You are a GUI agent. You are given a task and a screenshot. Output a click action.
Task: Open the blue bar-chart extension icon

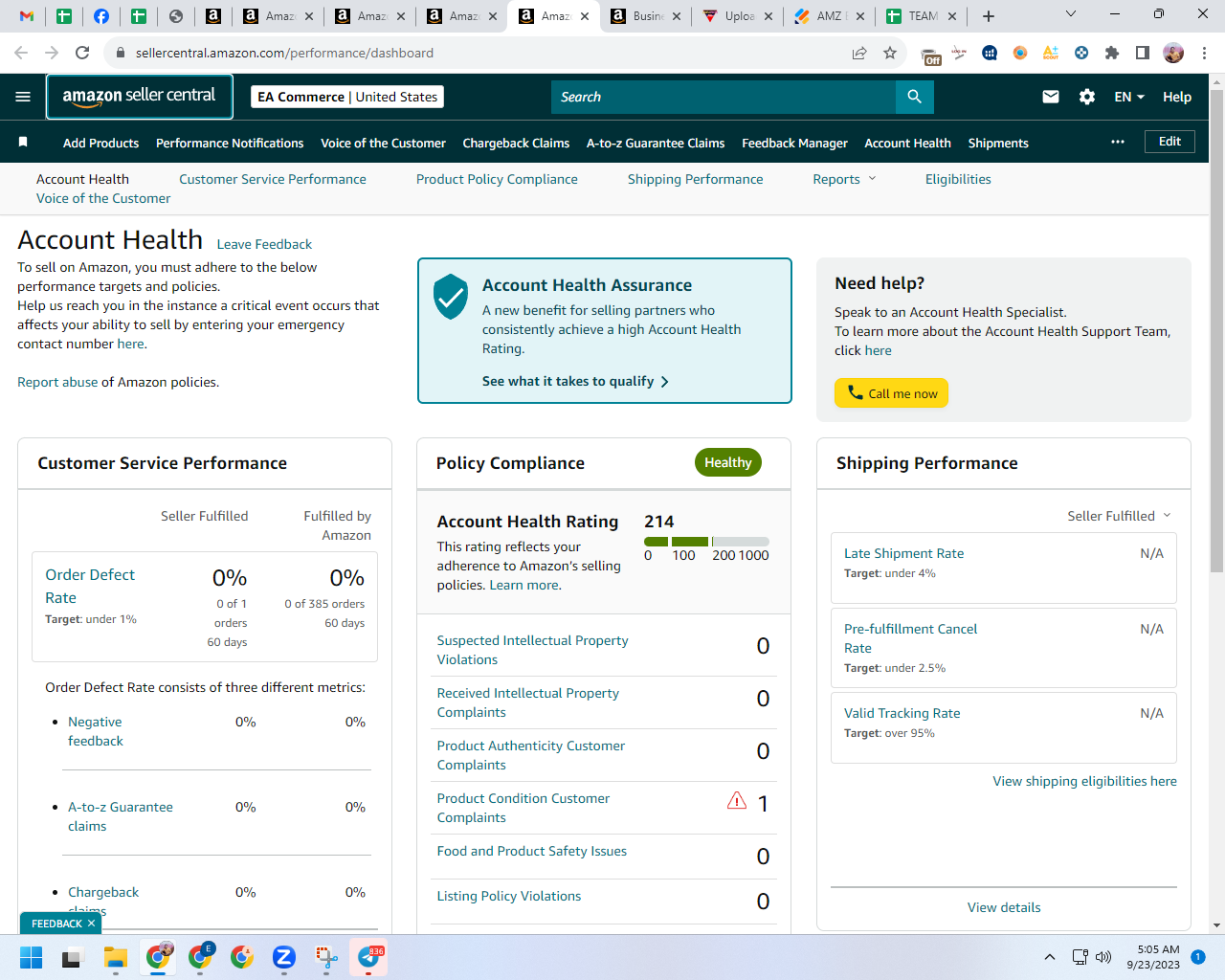[990, 53]
